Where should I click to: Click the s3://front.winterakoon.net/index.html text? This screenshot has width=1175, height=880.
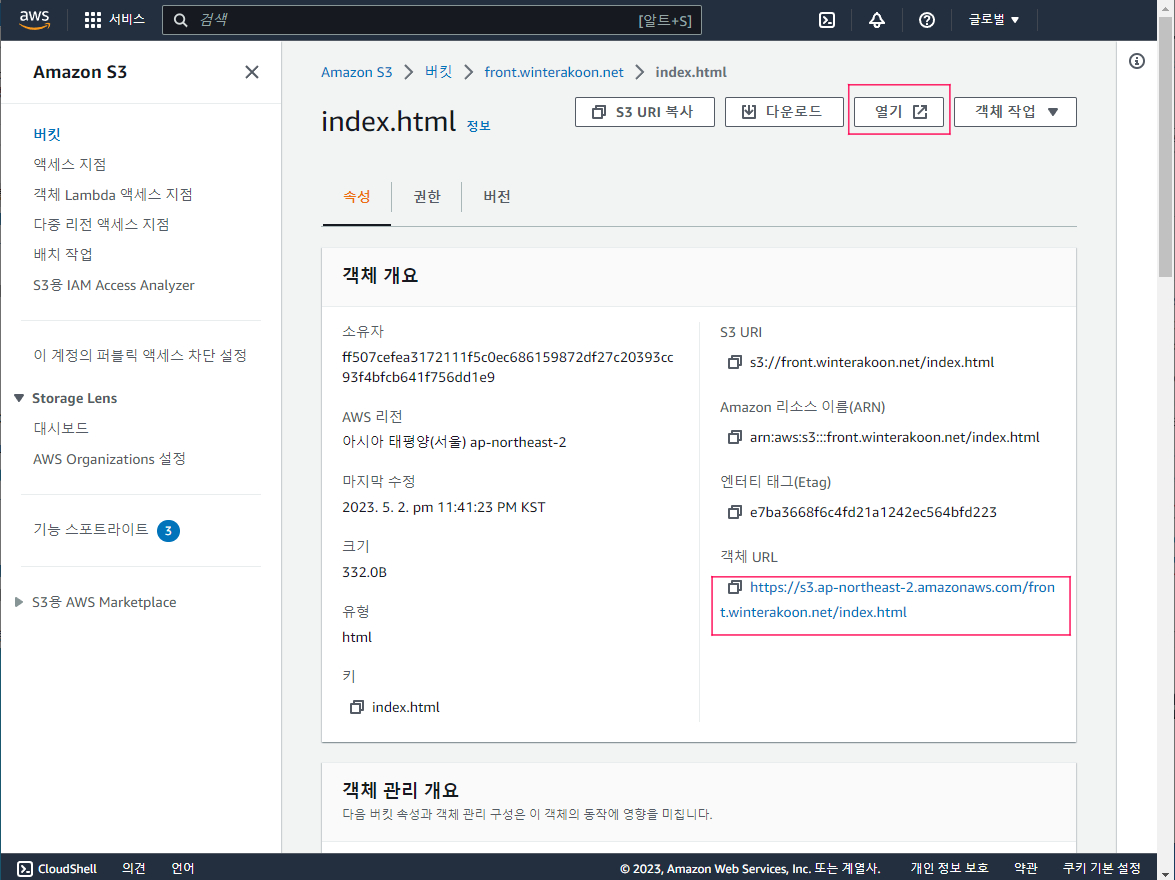point(872,362)
